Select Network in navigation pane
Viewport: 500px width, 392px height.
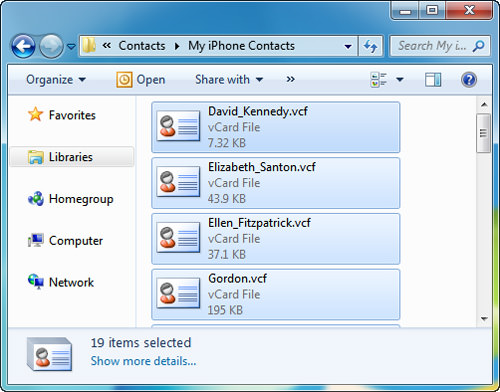(x=71, y=282)
